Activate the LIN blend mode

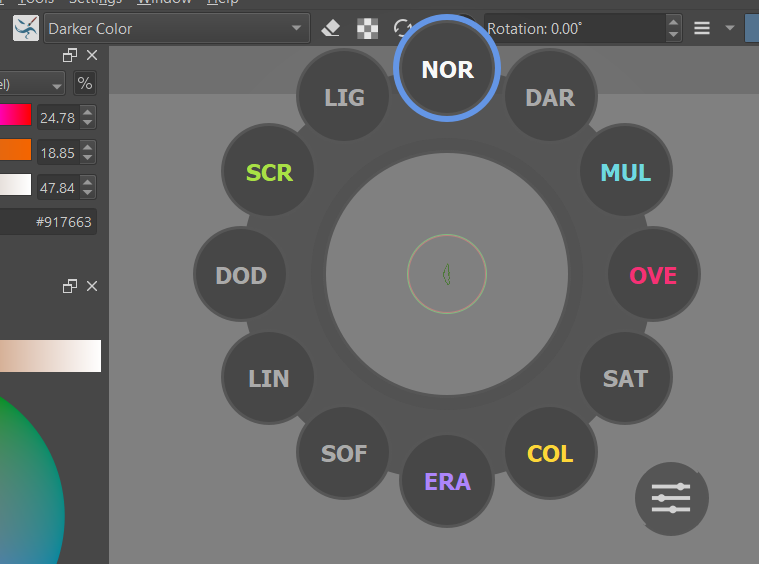click(x=269, y=378)
